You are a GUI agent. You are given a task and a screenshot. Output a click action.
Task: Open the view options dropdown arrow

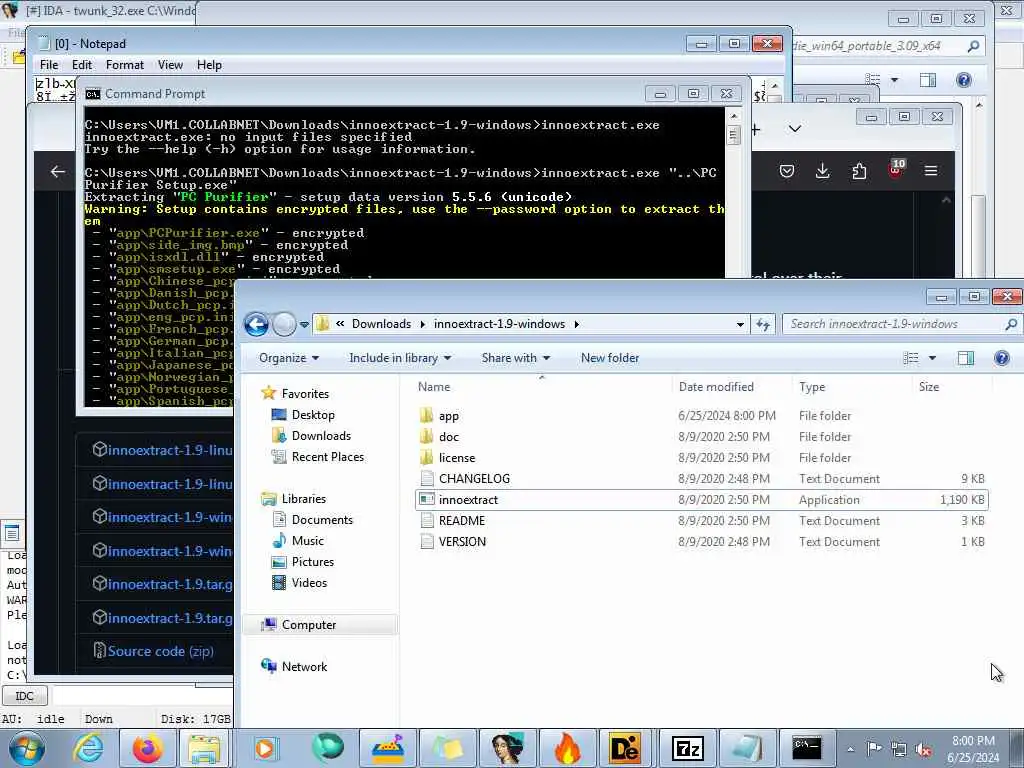tap(933, 358)
